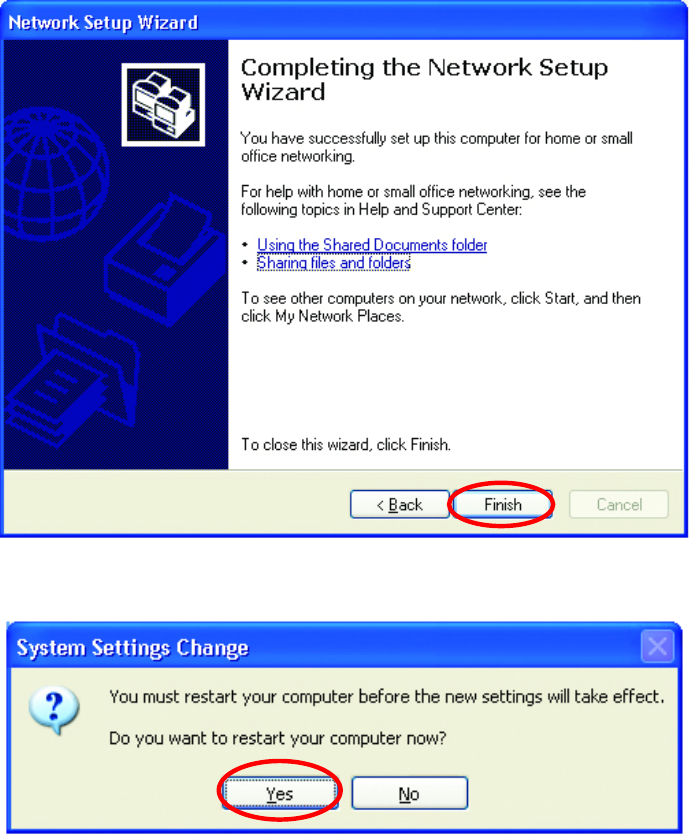This screenshot has height=835, width=691.
Task: Click the Completing the Network Setup heading
Action: click(424, 79)
